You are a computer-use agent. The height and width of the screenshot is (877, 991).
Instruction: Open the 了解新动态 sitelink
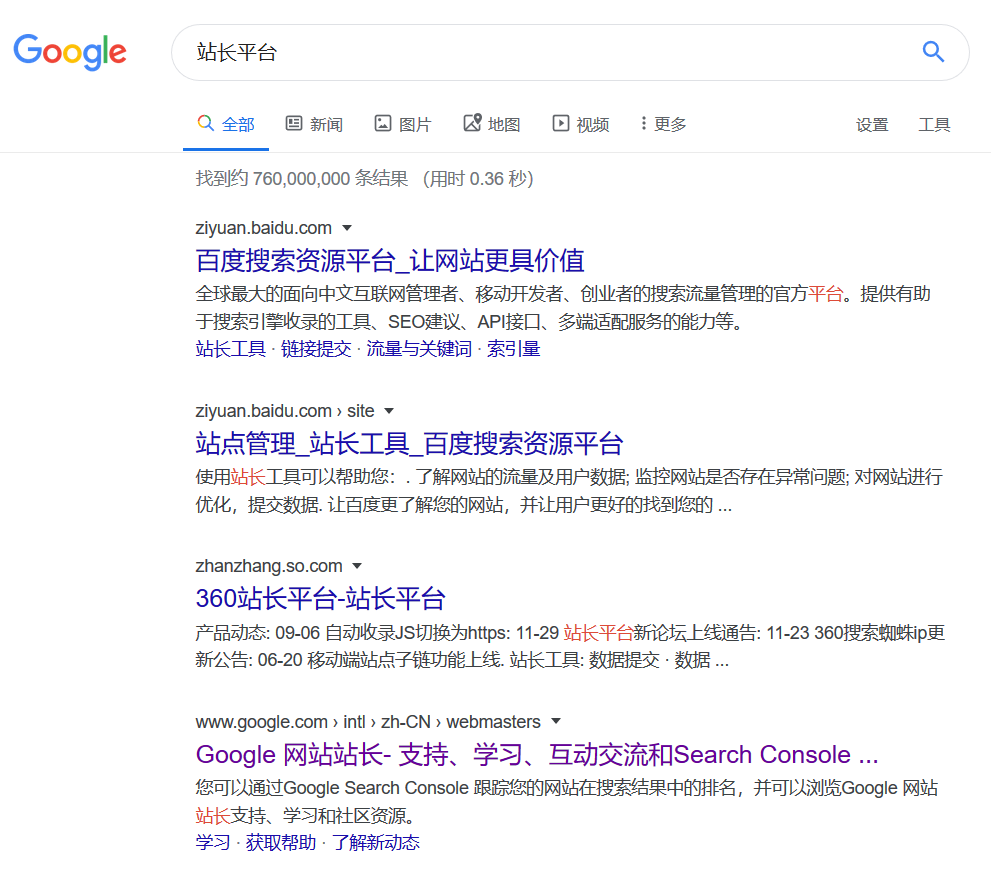tap(375, 842)
